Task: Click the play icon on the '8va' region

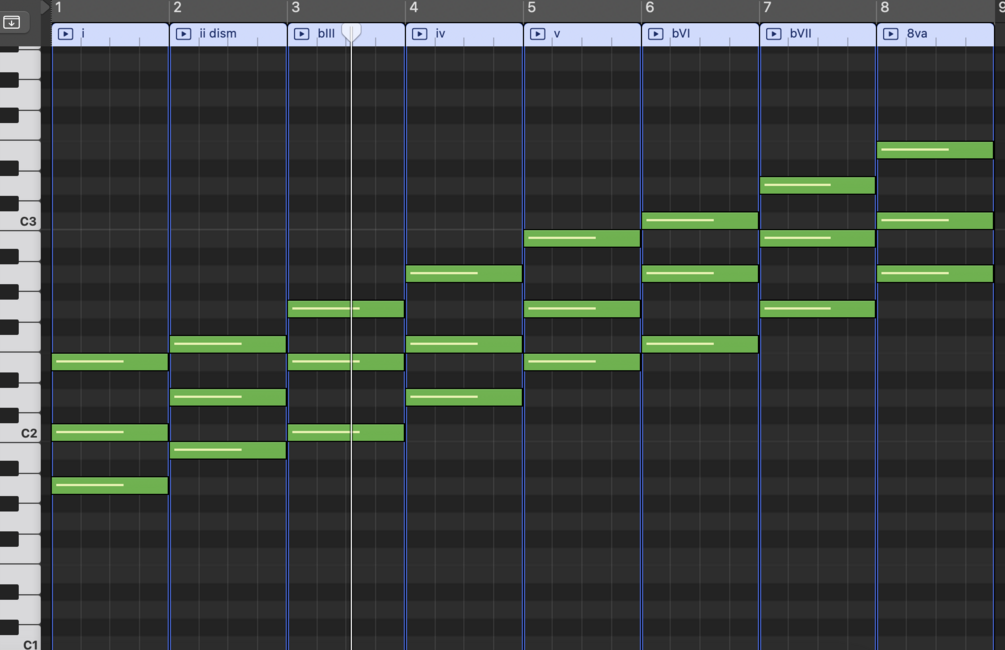Action: [891, 34]
